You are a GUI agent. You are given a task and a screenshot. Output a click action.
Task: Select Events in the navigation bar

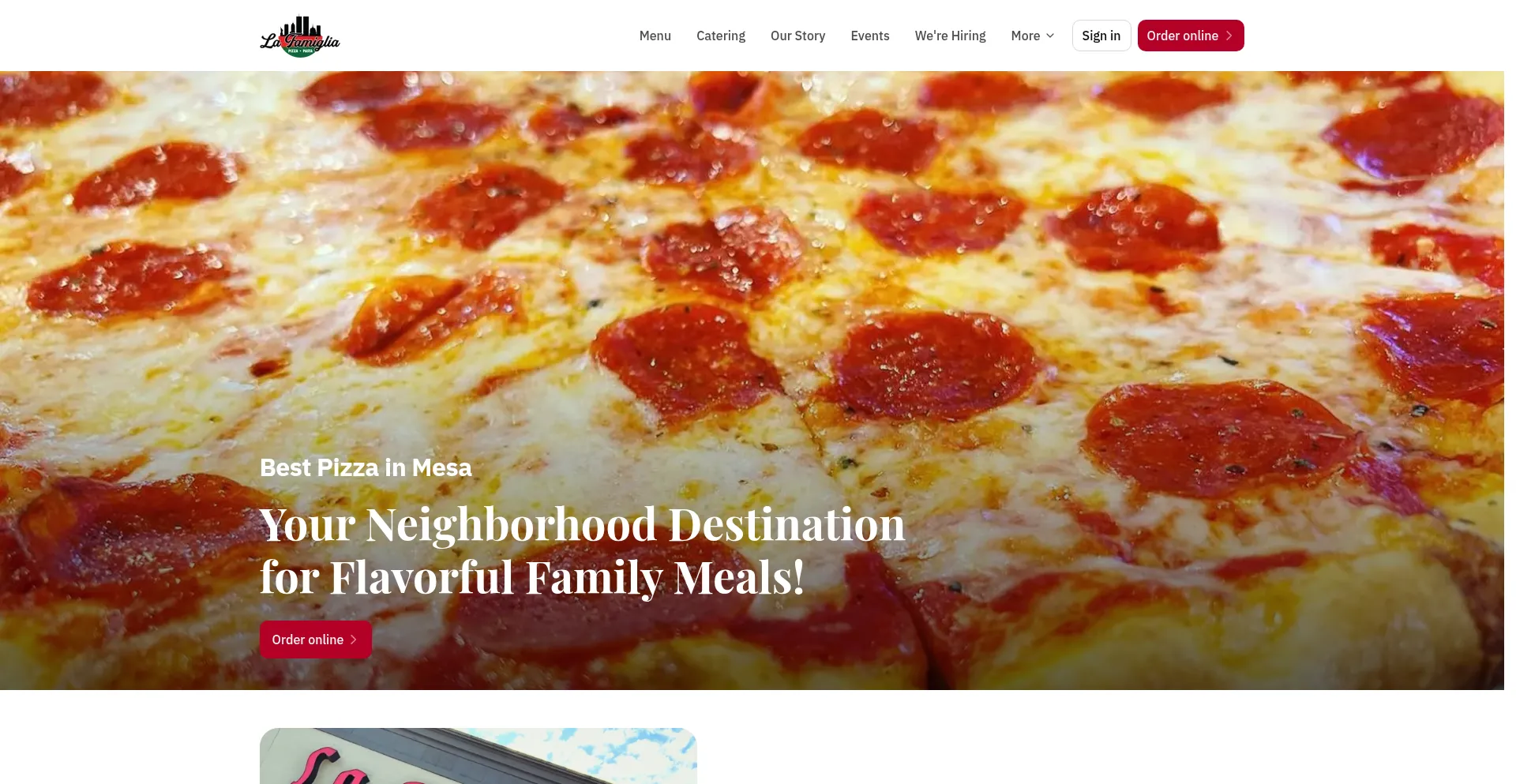869,36
